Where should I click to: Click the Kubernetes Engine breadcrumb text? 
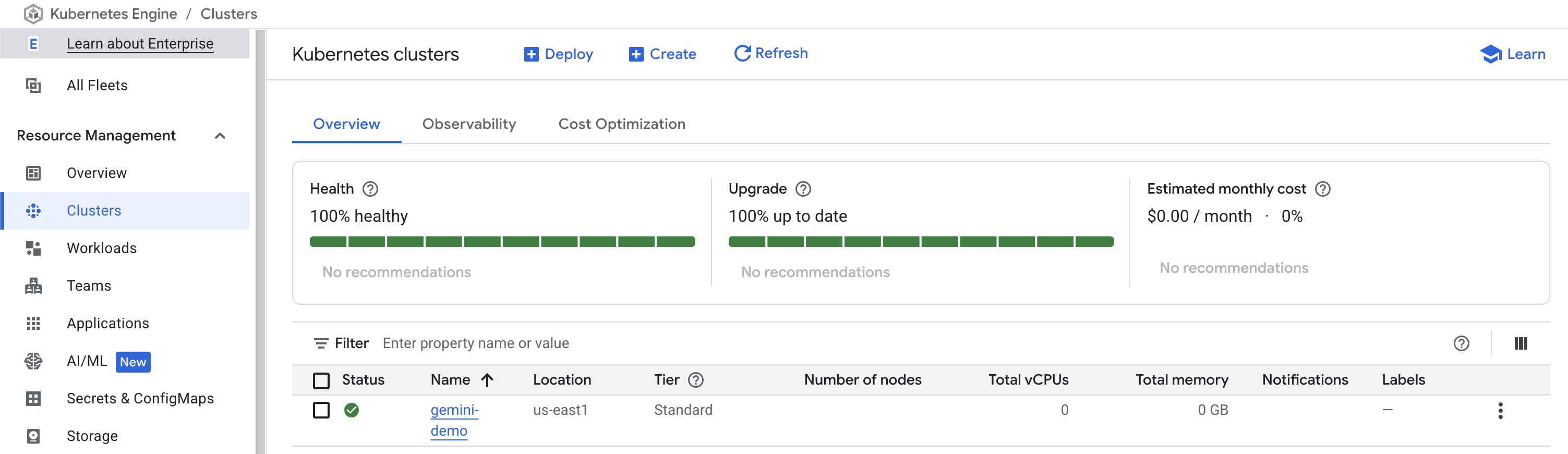114,14
